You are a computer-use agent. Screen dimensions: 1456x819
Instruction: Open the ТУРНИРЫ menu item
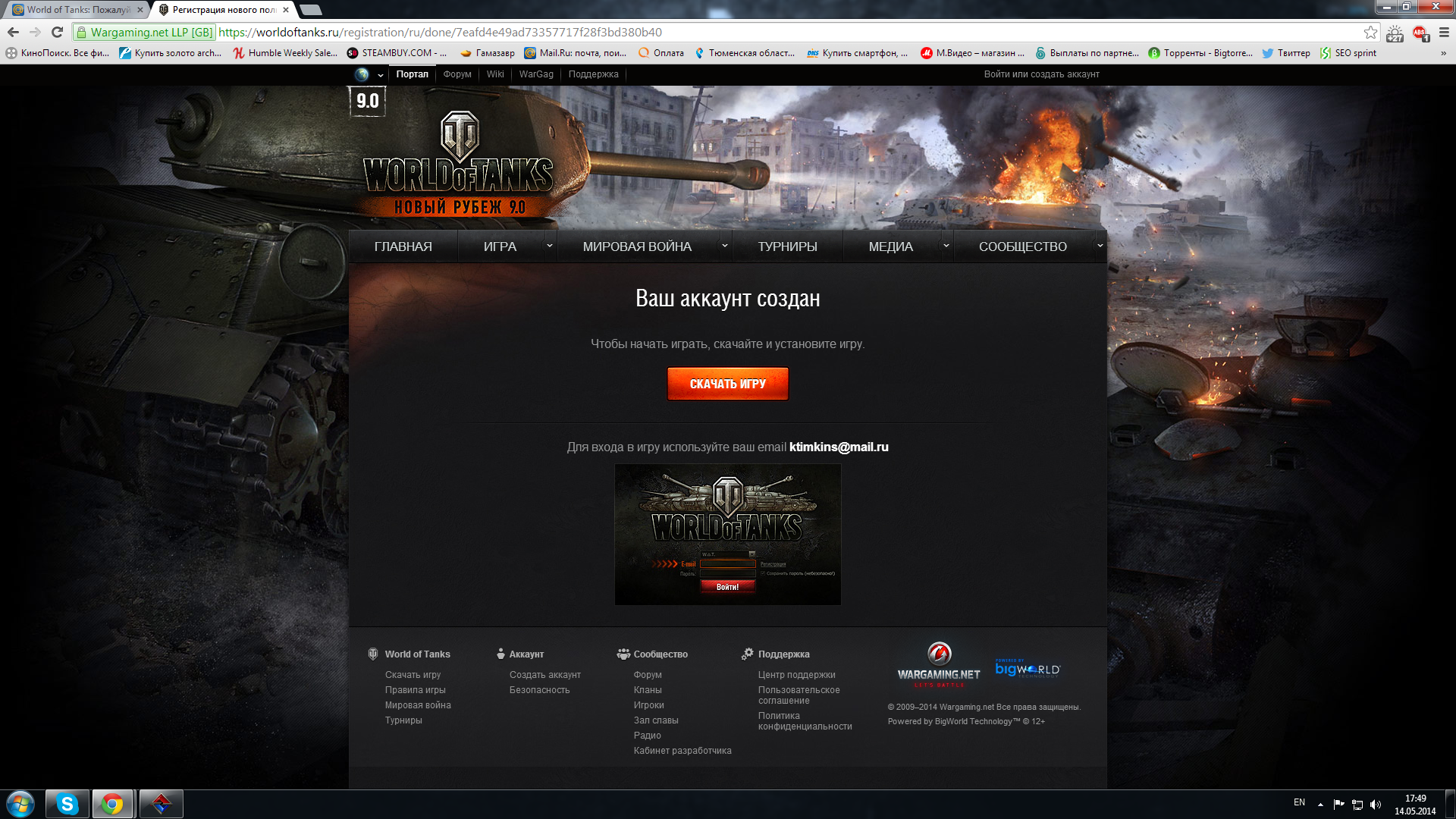[788, 246]
